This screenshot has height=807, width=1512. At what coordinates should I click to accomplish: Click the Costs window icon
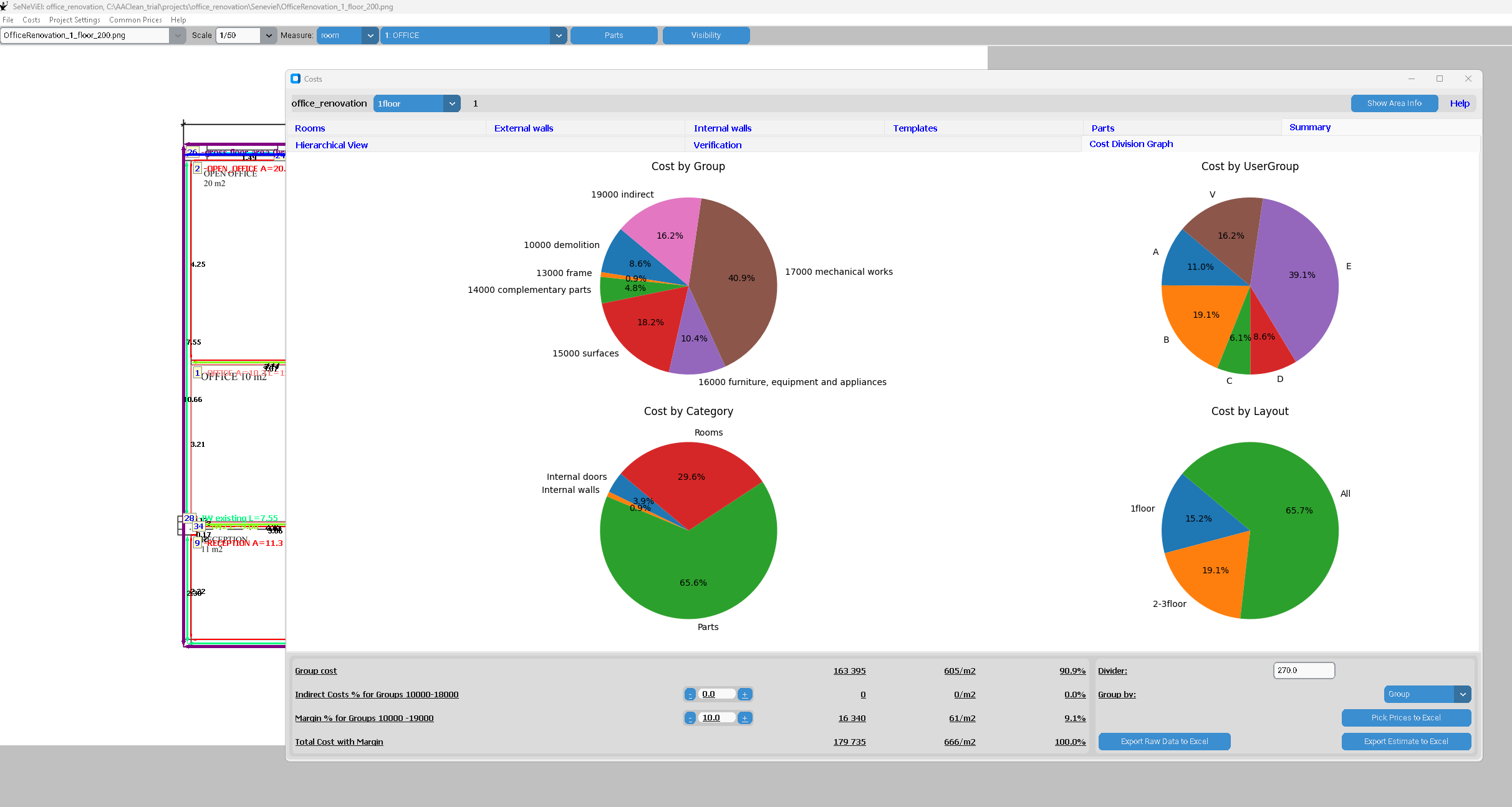pos(296,79)
